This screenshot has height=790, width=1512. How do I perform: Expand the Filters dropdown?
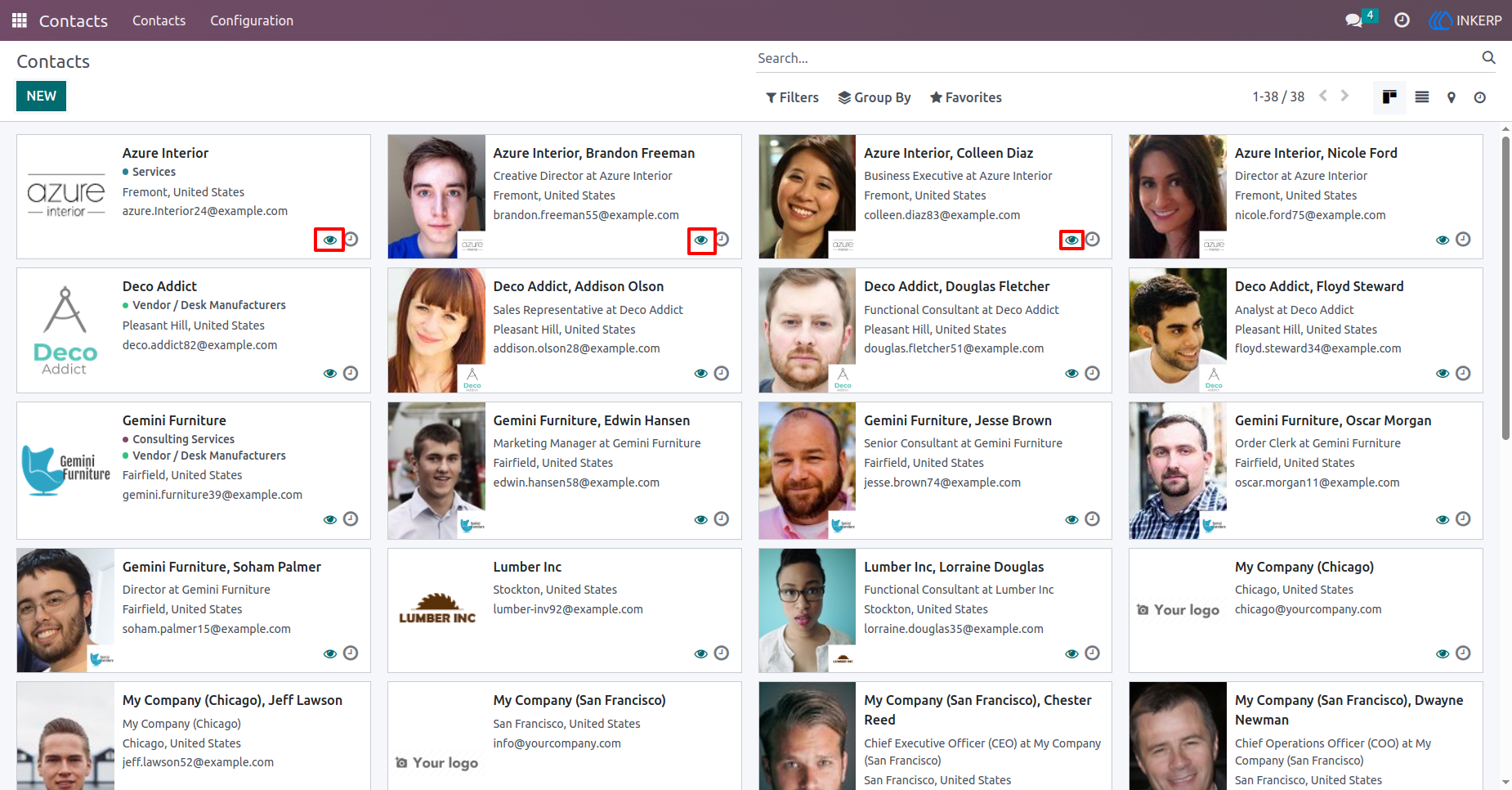click(x=792, y=97)
